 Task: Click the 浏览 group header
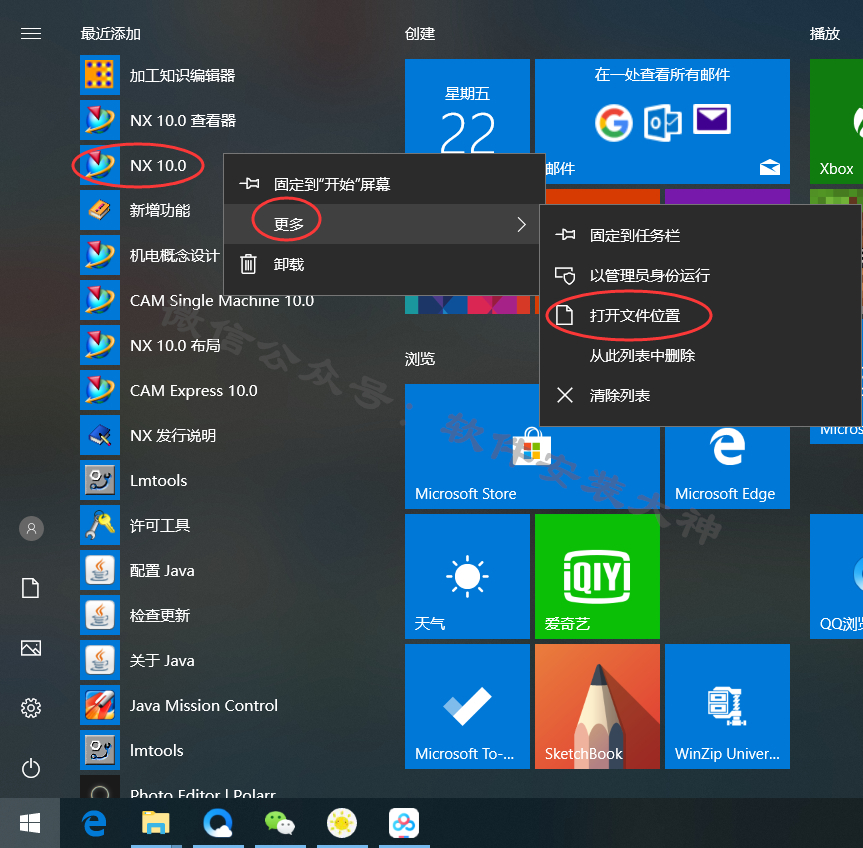pyautogui.click(x=420, y=359)
